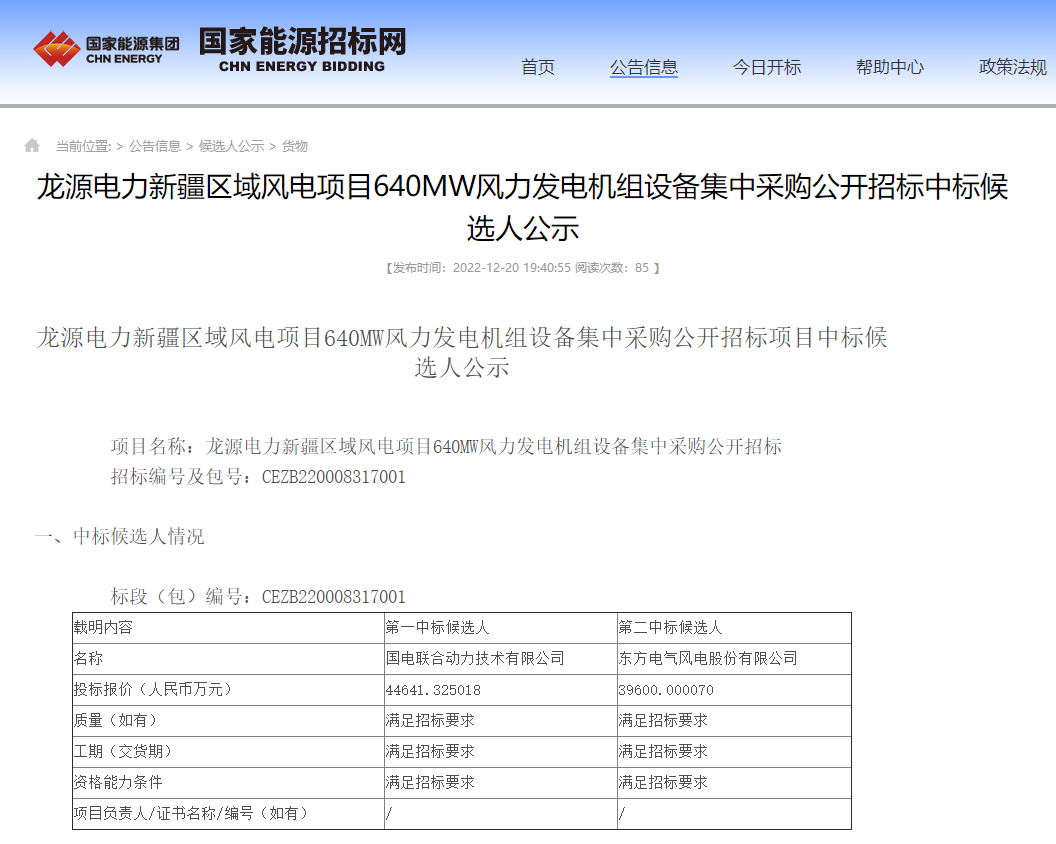The image size is (1056, 844).
Task: Click the 资格能力条件 row label
Action: point(228,783)
